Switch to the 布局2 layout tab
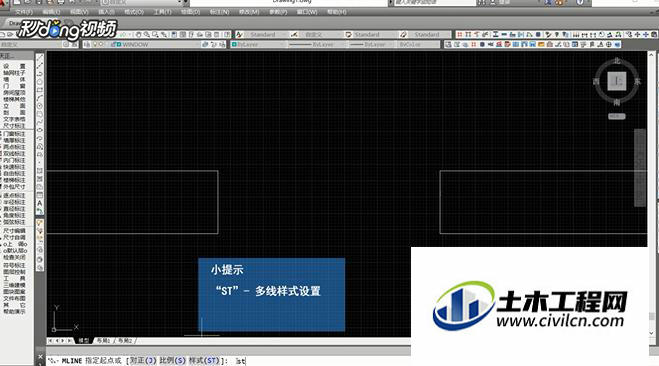Viewport: 659px width, 366px height. [125, 340]
